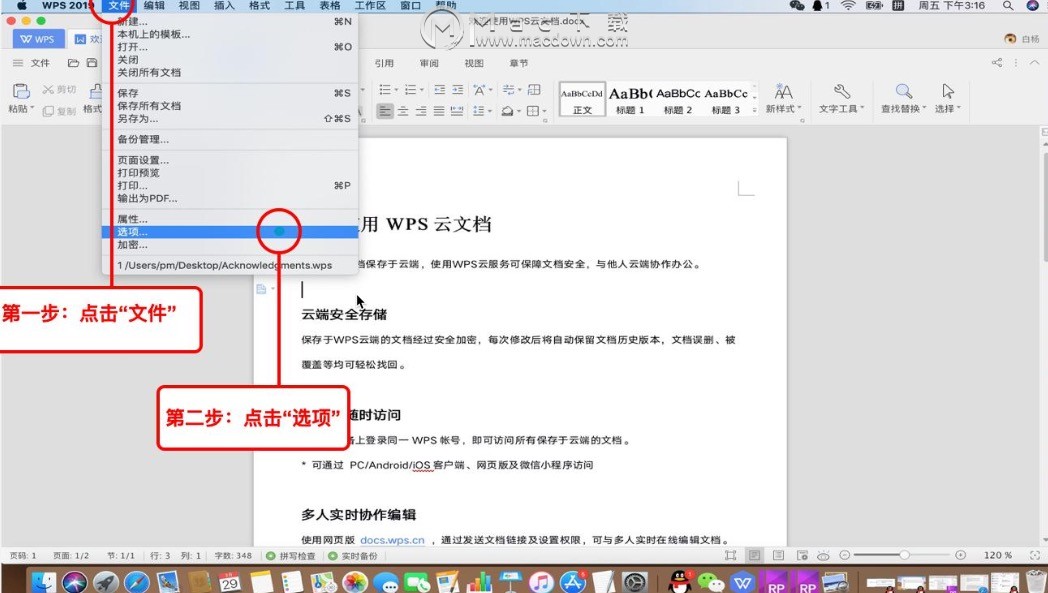Apply numbered list formatting
The image size is (1048, 593).
coord(410,90)
